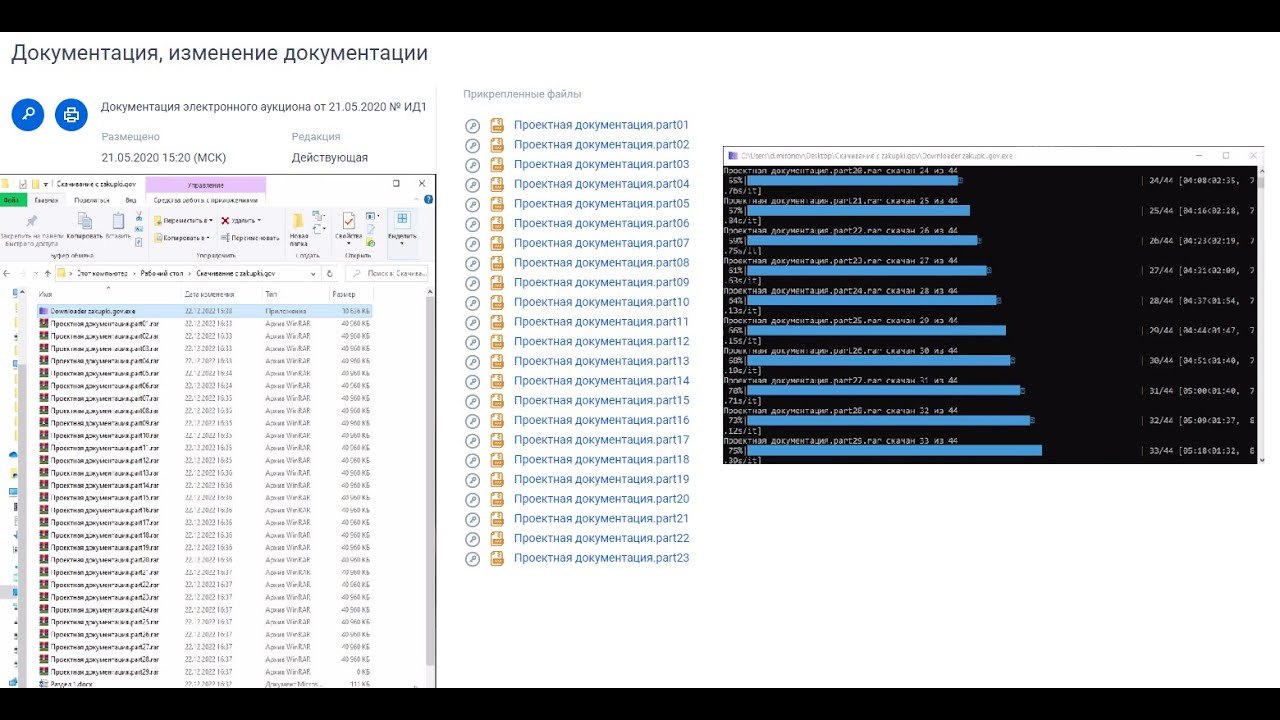
Task: Click Explorer ribbon 'Вставить' paste icon
Action: (x=118, y=221)
